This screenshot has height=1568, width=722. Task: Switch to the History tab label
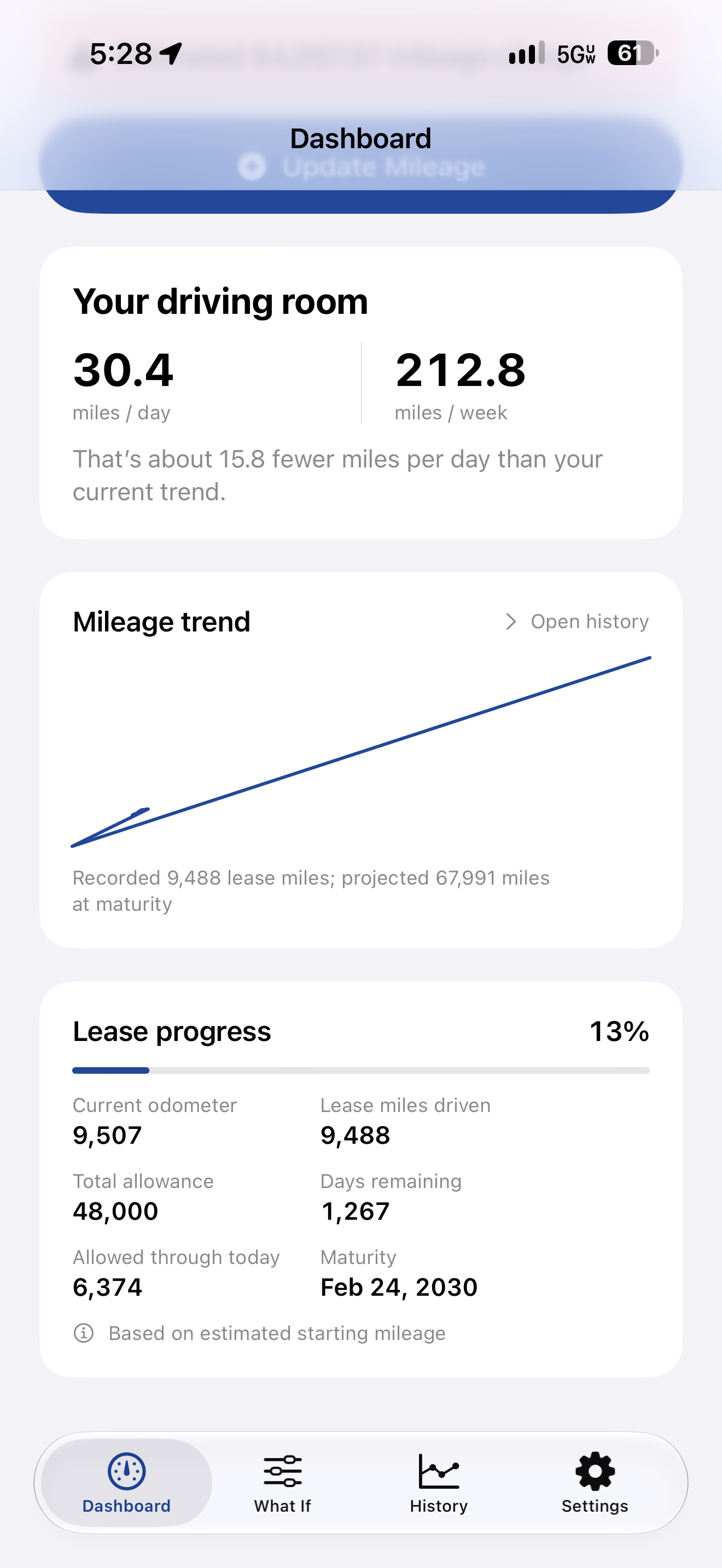[x=438, y=1506]
